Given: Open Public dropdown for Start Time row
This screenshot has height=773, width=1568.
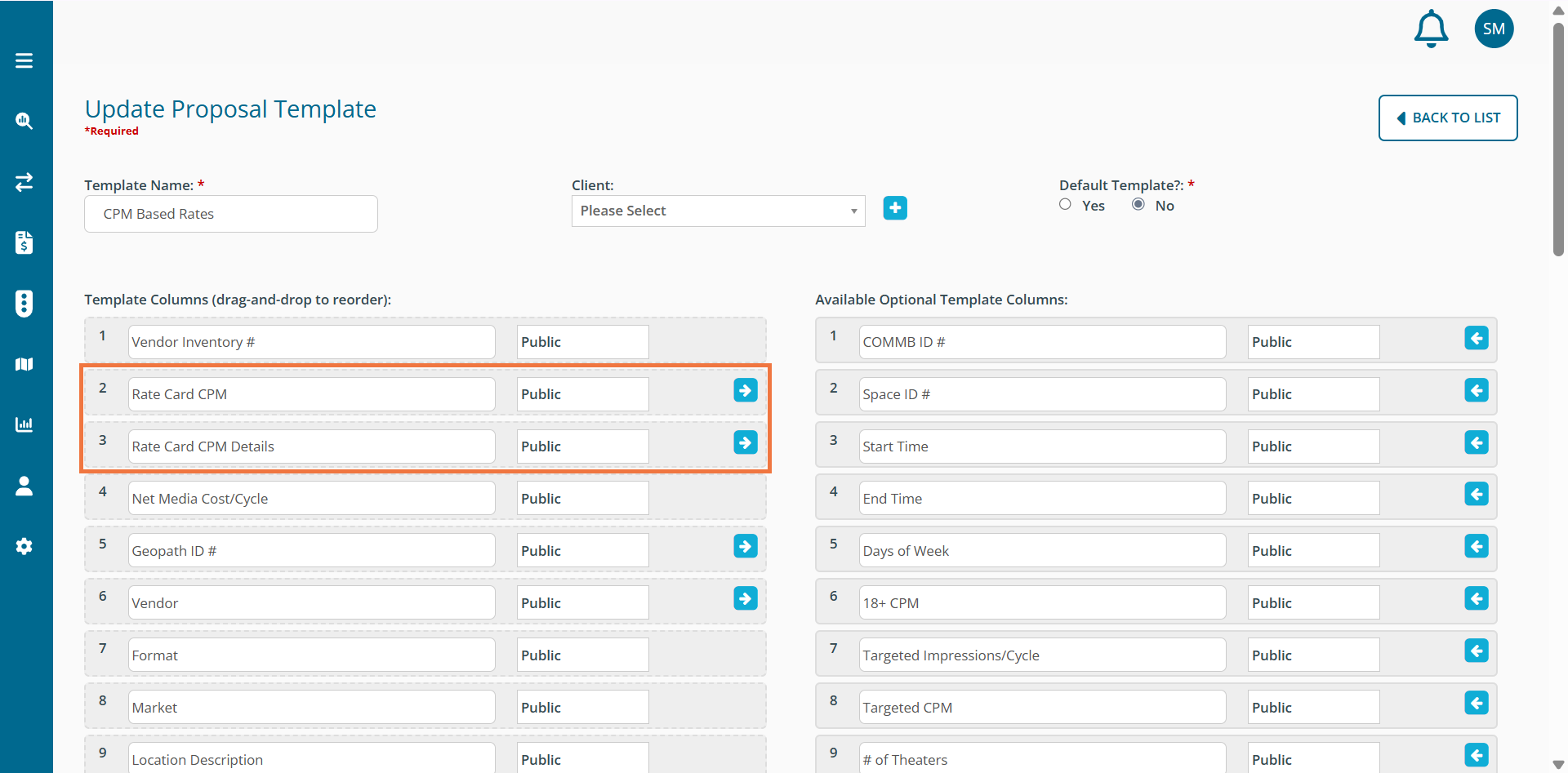Looking at the screenshot, I should click(1312, 446).
